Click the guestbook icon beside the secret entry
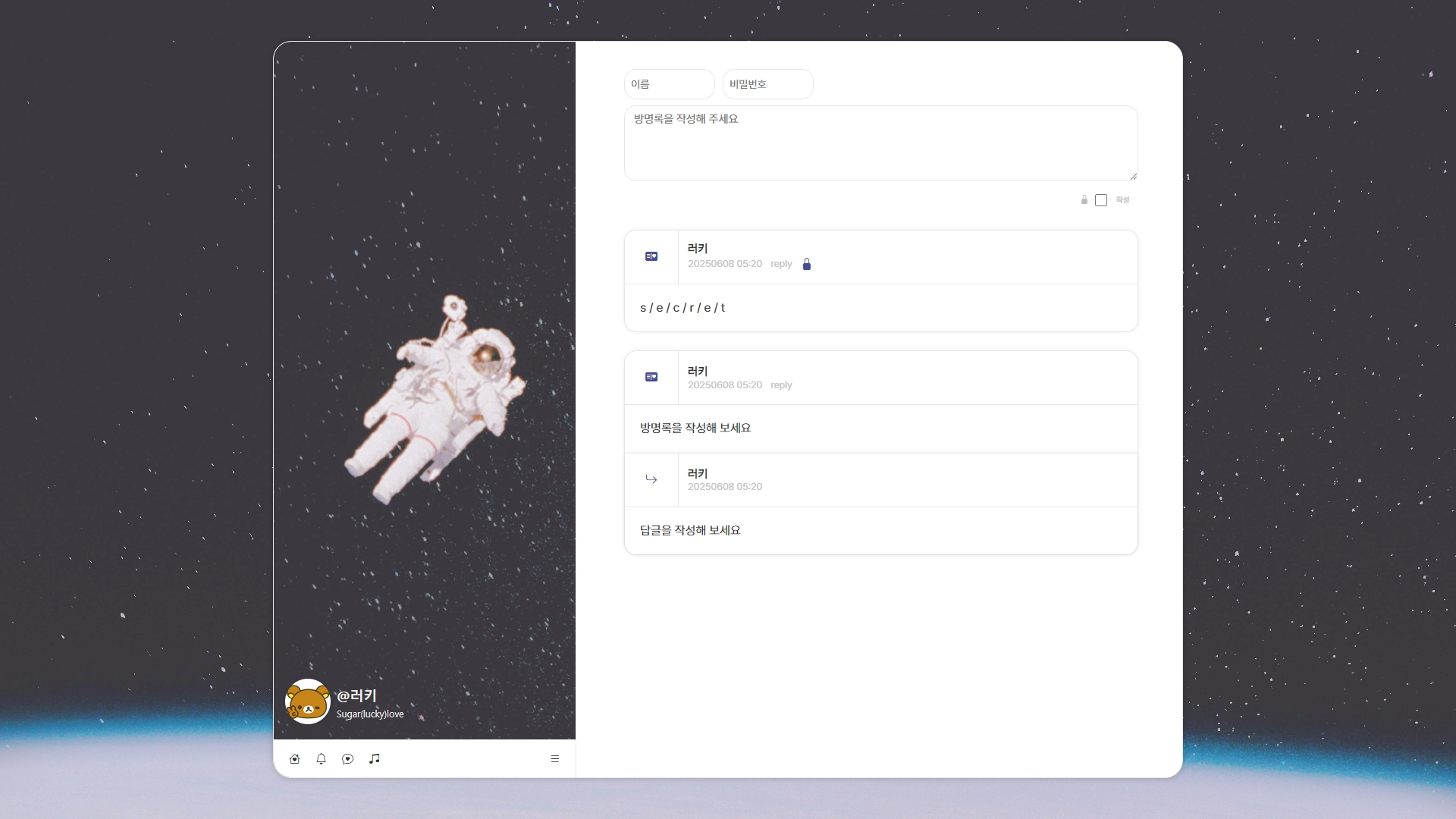The image size is (1456, 819). pyautogui.click(x=651, y=256)
